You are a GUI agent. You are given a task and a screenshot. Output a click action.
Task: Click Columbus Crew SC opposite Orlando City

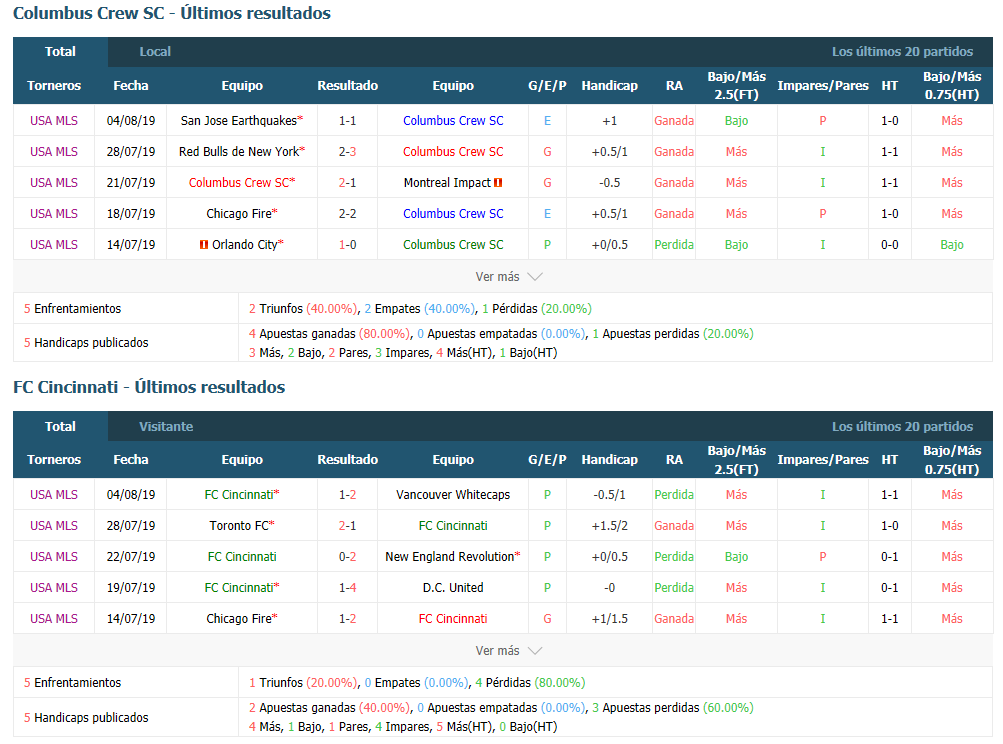click(453, 245)
